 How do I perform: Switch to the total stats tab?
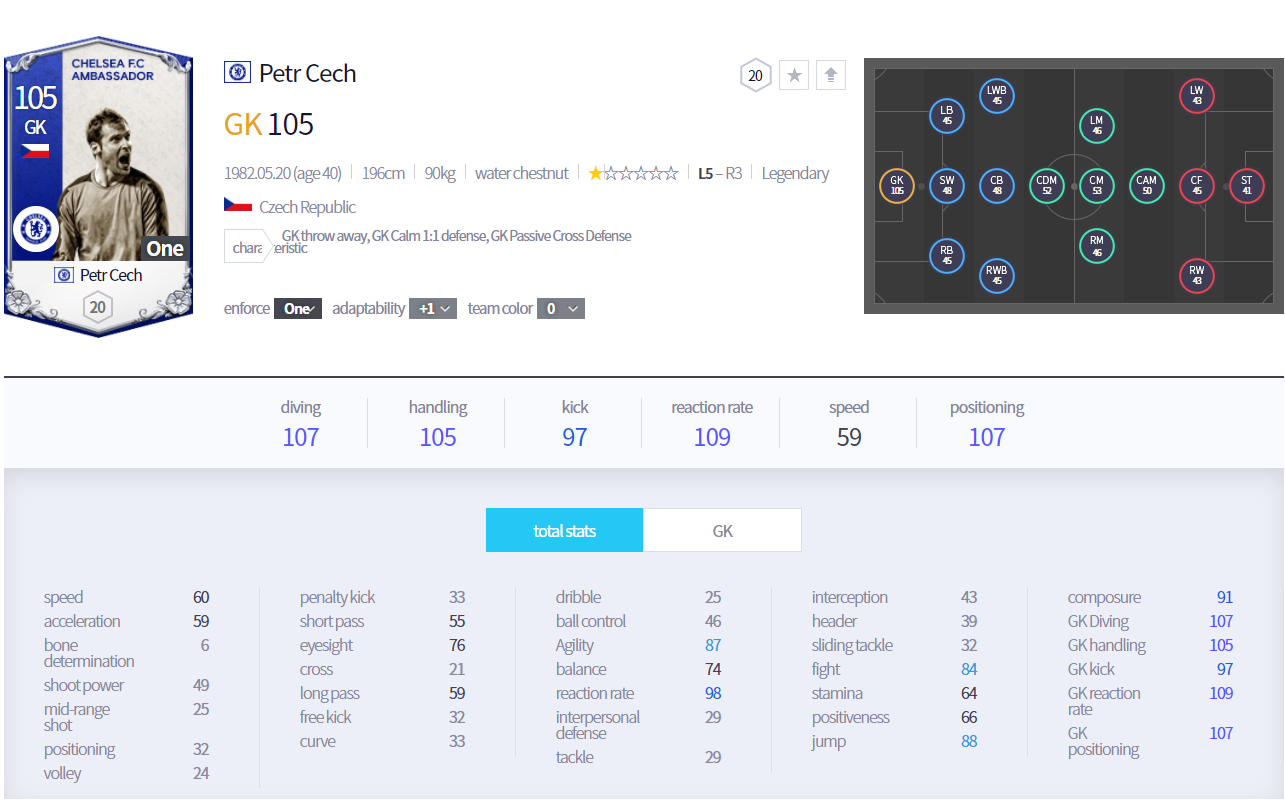click(x=564, y=531)
